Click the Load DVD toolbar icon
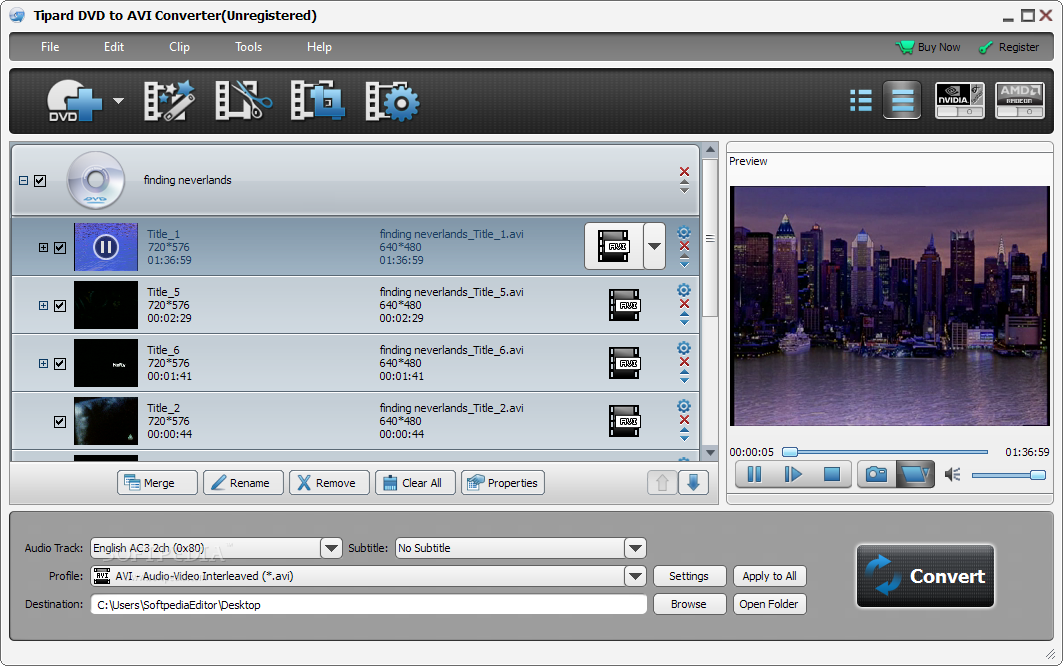This screenshot has height=666, width=1063. pyautogui.click(x=74, y=101)
